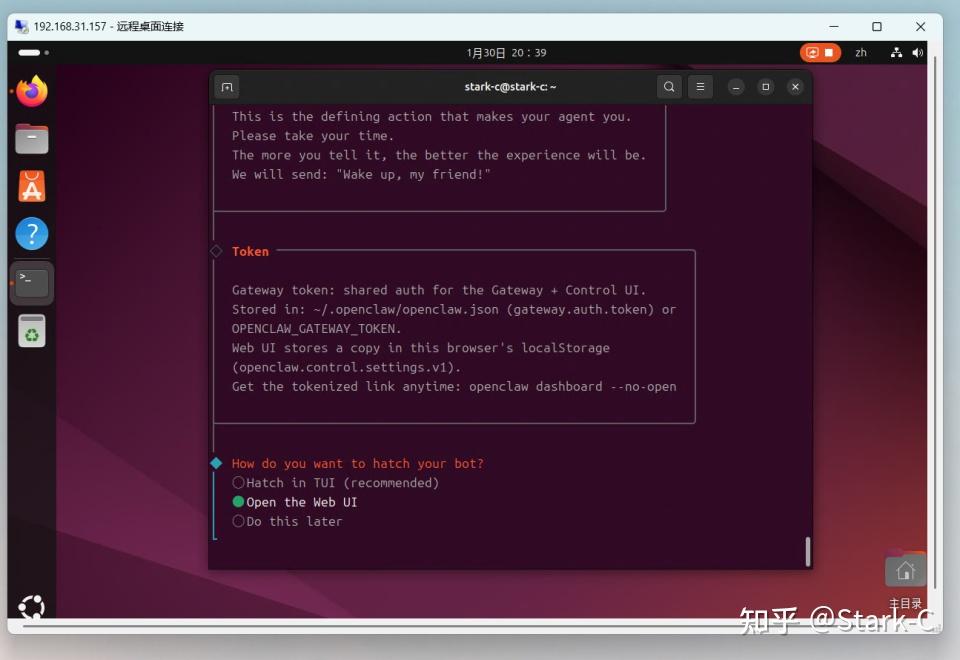
Task: Select Open the Web UI option
Action: pyautogui.click(x=294, y=502)
